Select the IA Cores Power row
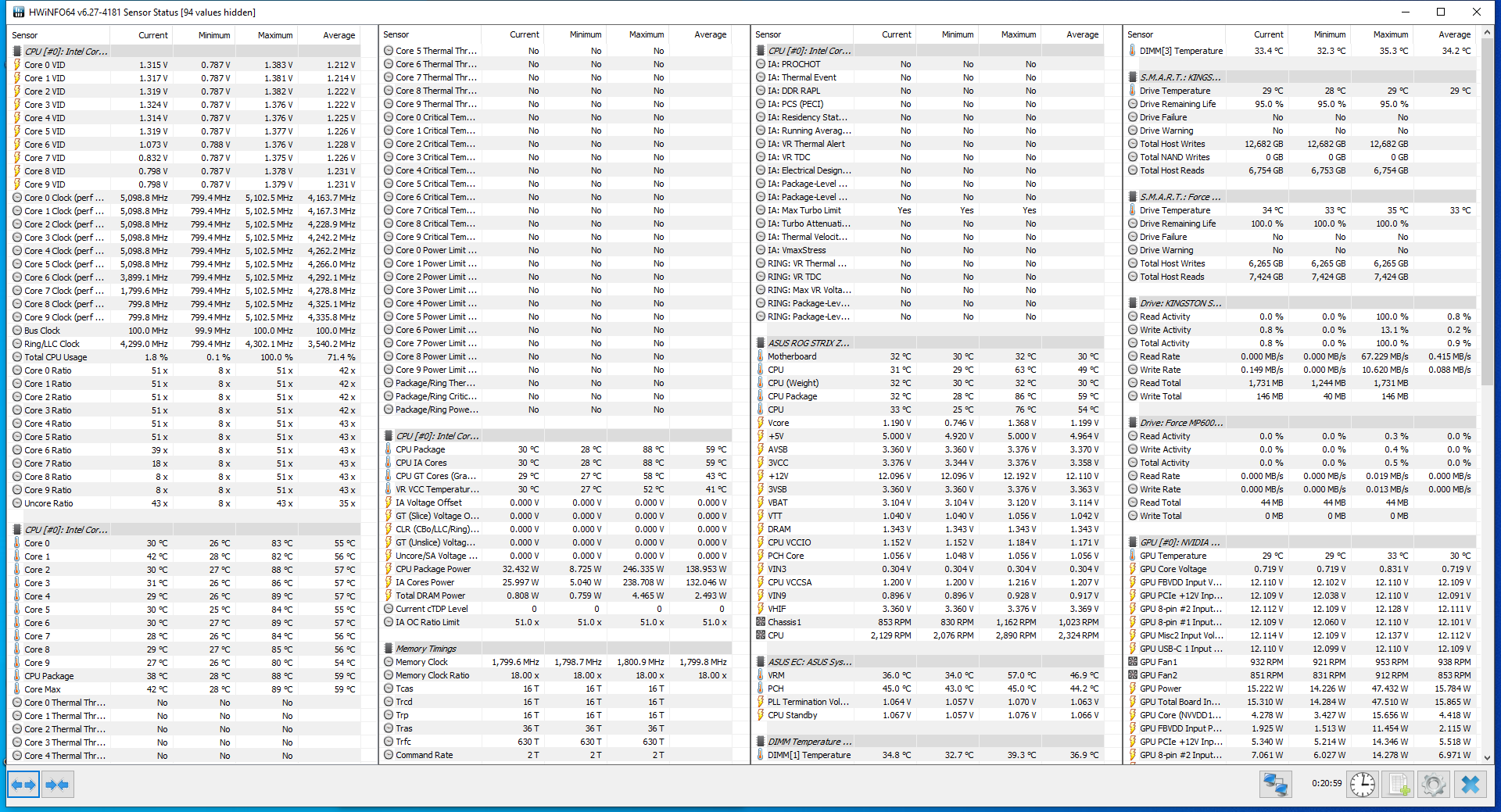Viewport: 1501px width, 812px height. (x=557, y=582)
